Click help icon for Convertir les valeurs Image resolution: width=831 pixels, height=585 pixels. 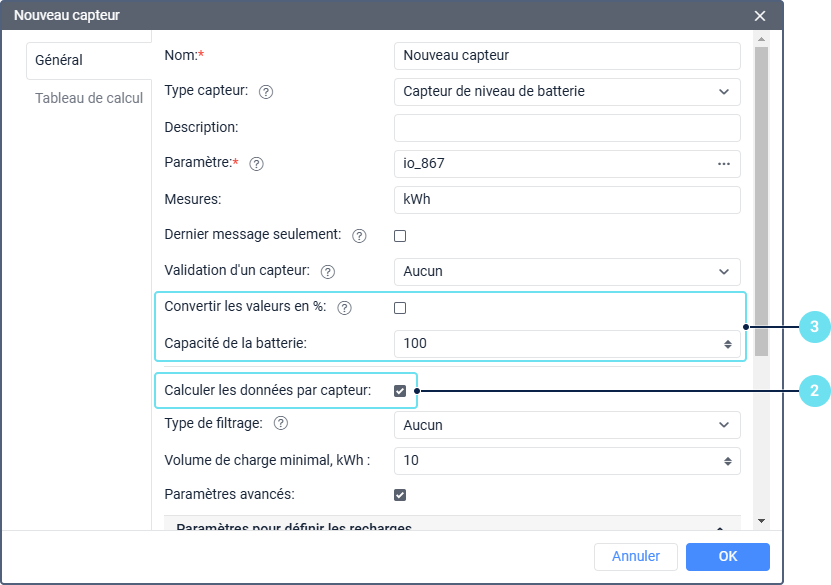[x=345, y=308]
